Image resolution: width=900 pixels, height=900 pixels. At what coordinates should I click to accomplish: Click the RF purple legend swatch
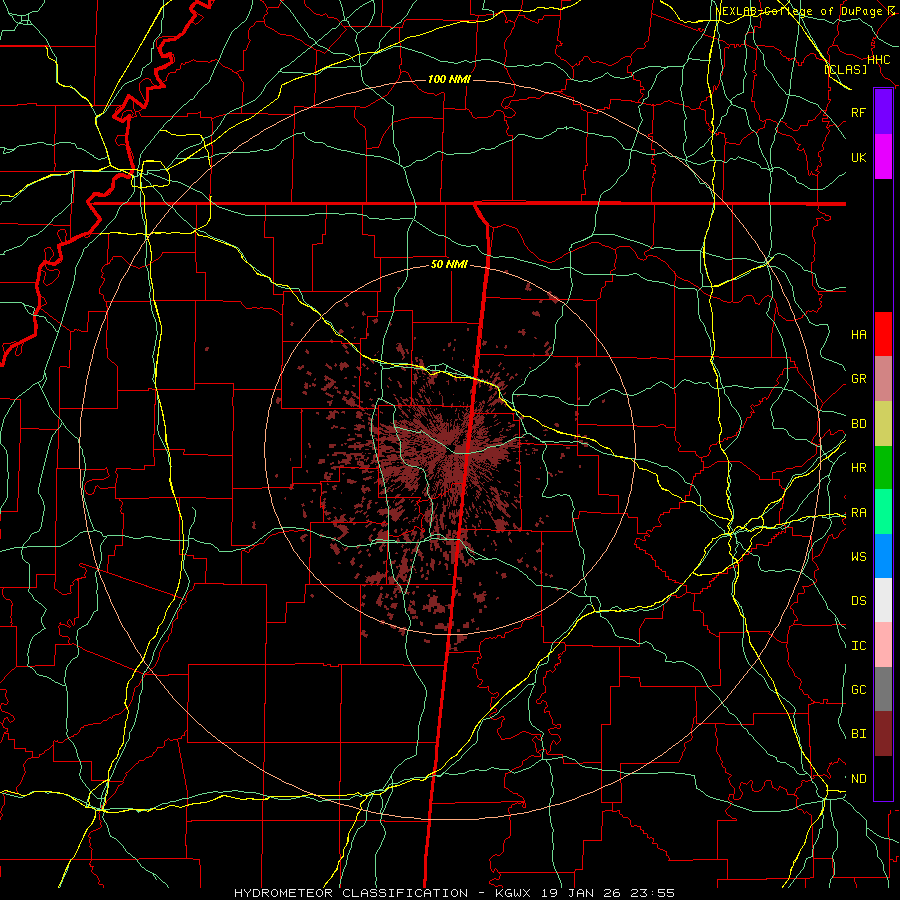pyautogui.click(x=883, y=112)
